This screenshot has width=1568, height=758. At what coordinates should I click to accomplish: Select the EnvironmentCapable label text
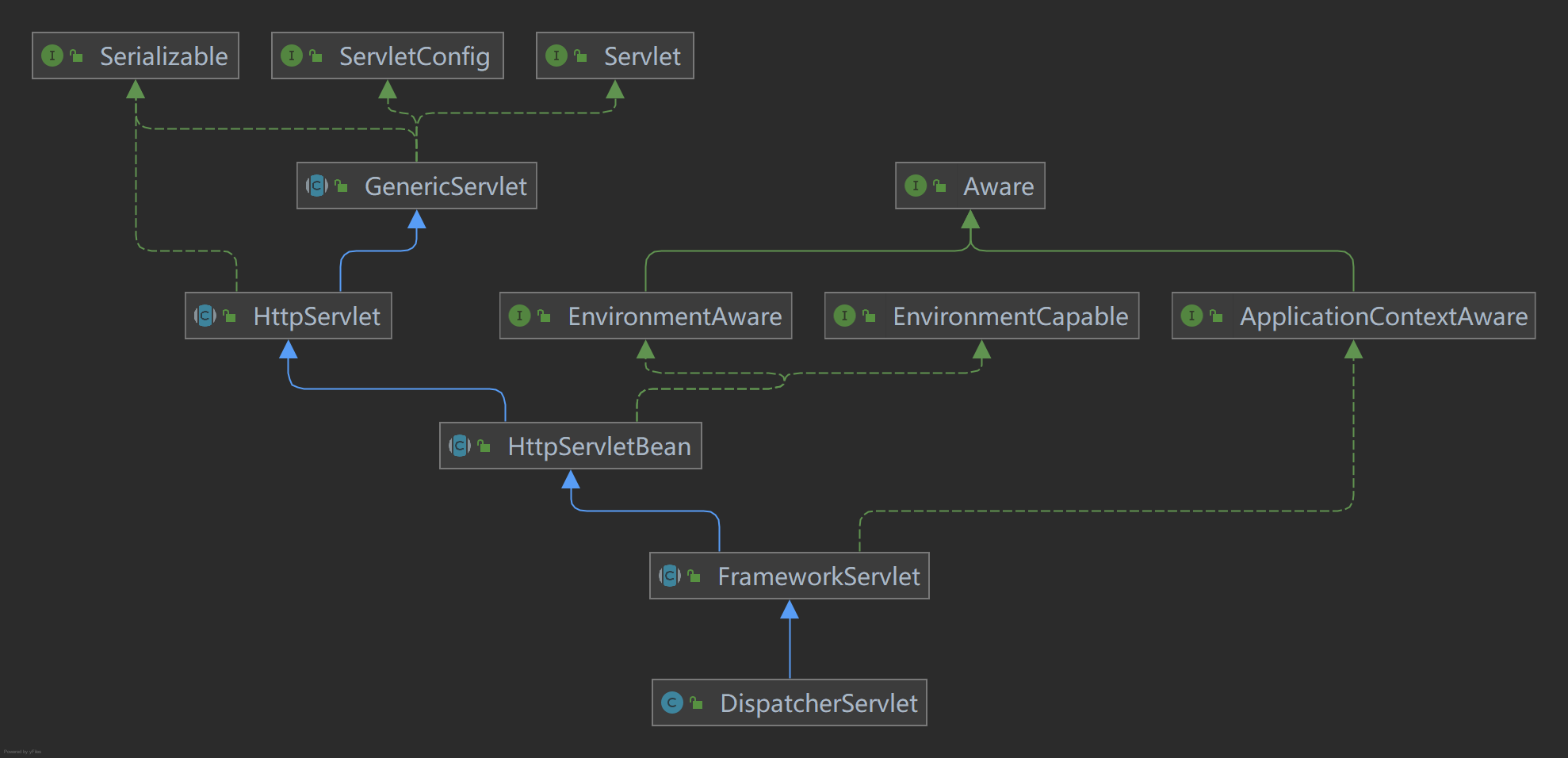(x=1011, y=317)
